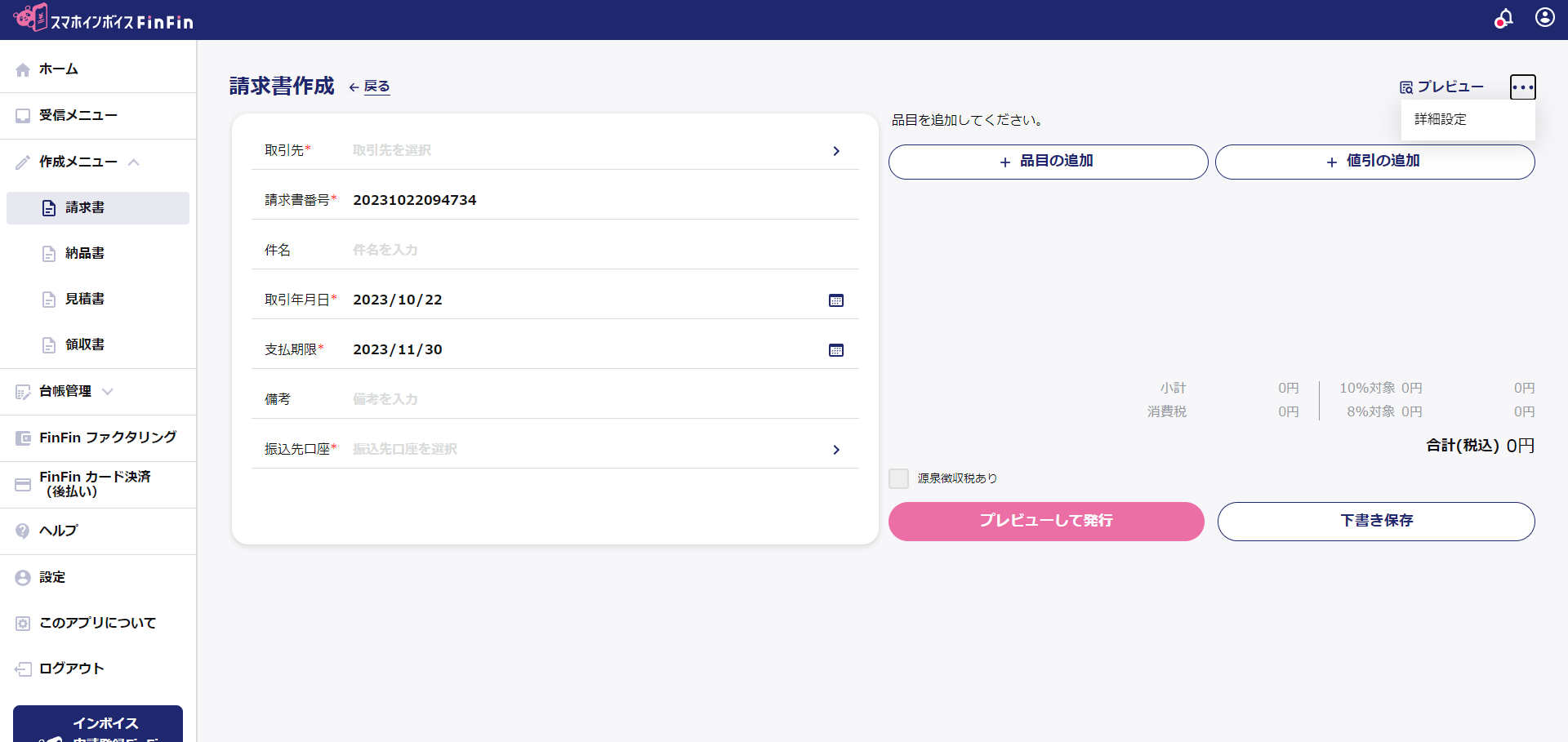Open 設定 in the sidebar
The height and width of the screenshot is (742, 1568).
(x=98, y=578)
